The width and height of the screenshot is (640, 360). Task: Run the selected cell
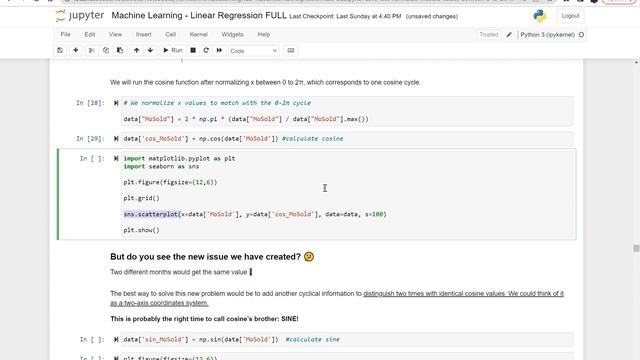click(x=173, y=50)
